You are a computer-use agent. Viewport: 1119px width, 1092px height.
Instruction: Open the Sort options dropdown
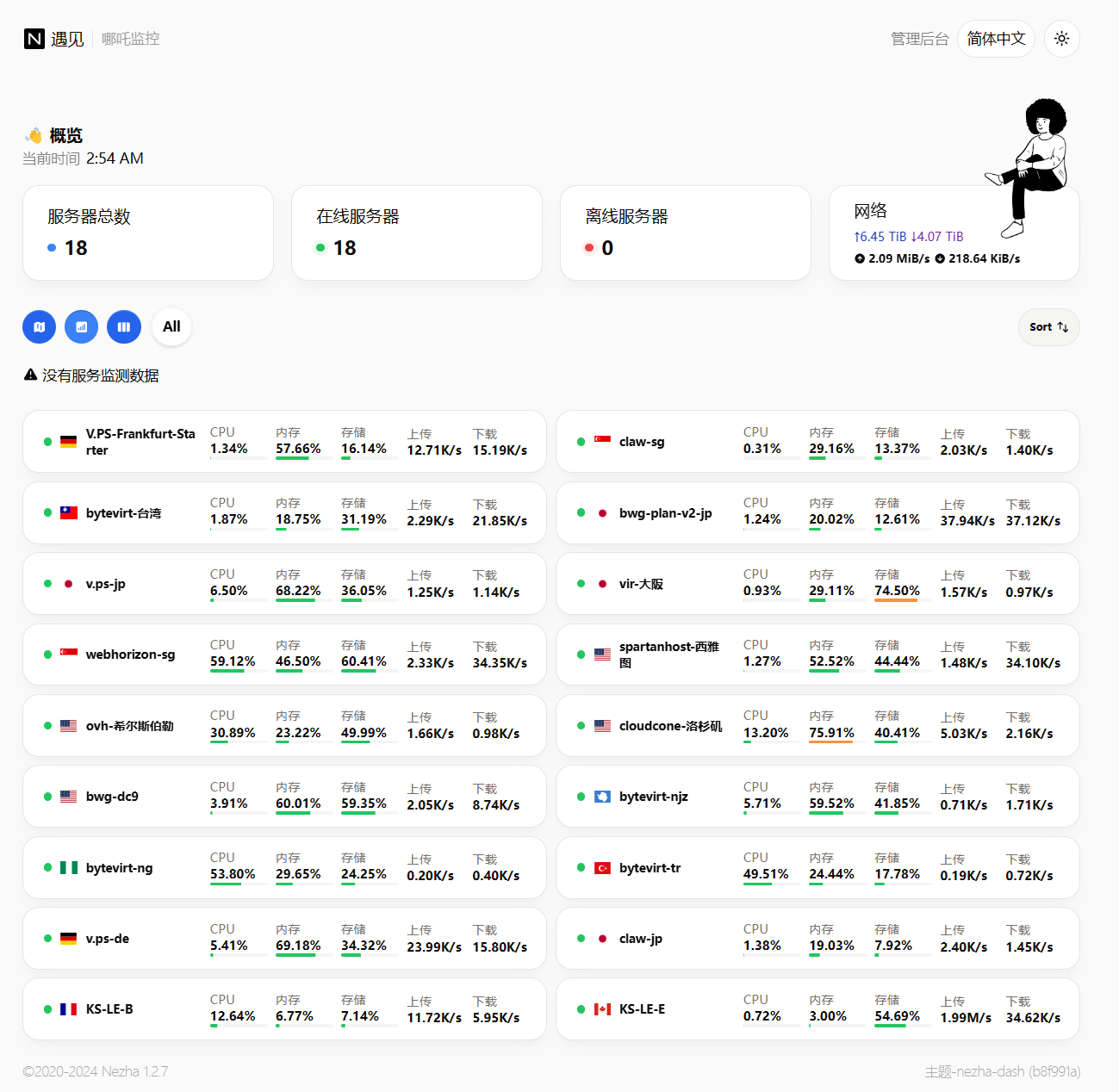[1048, 327]
